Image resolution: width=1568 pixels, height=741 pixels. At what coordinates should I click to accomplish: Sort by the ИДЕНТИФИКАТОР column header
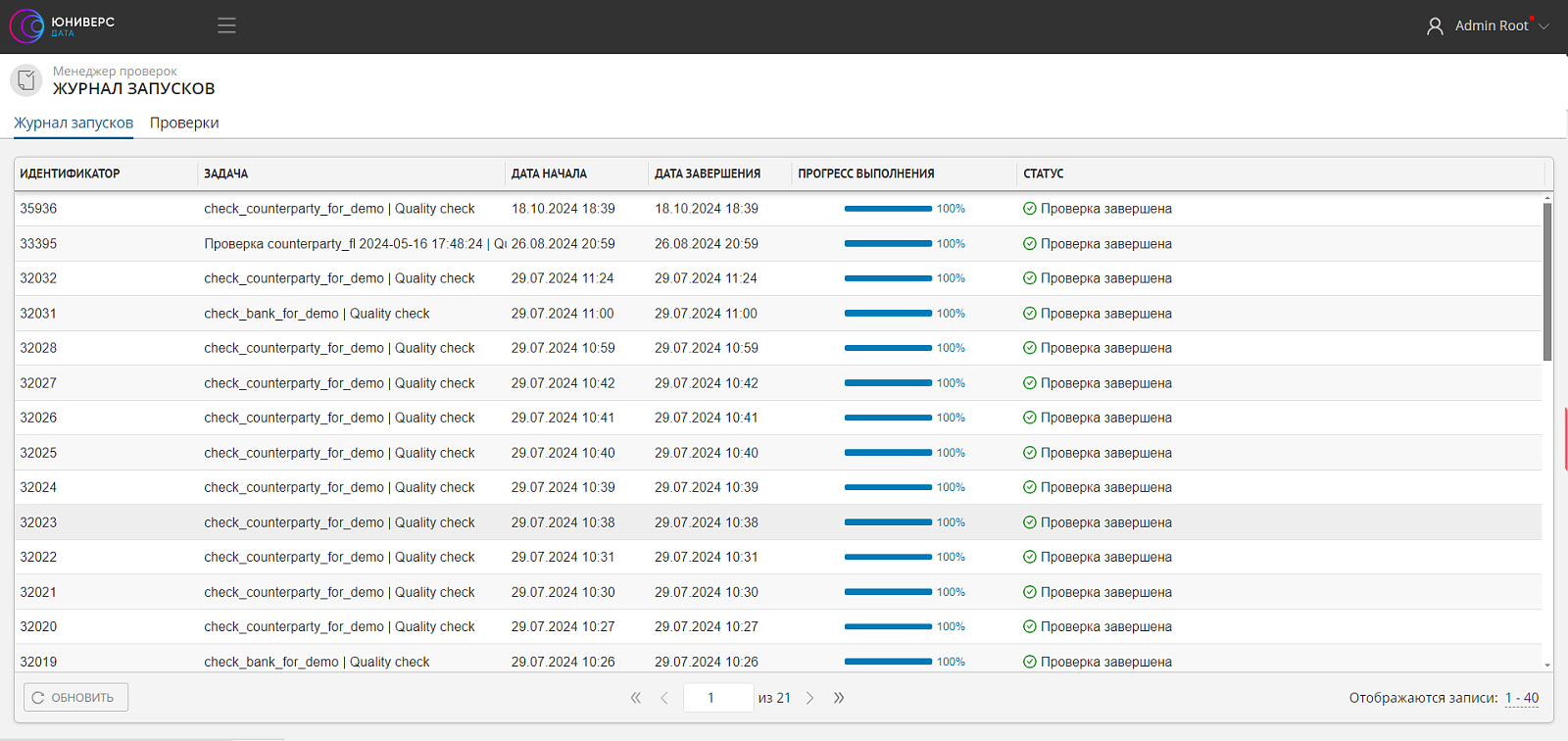pyautogui.click(x=106, y=173)
